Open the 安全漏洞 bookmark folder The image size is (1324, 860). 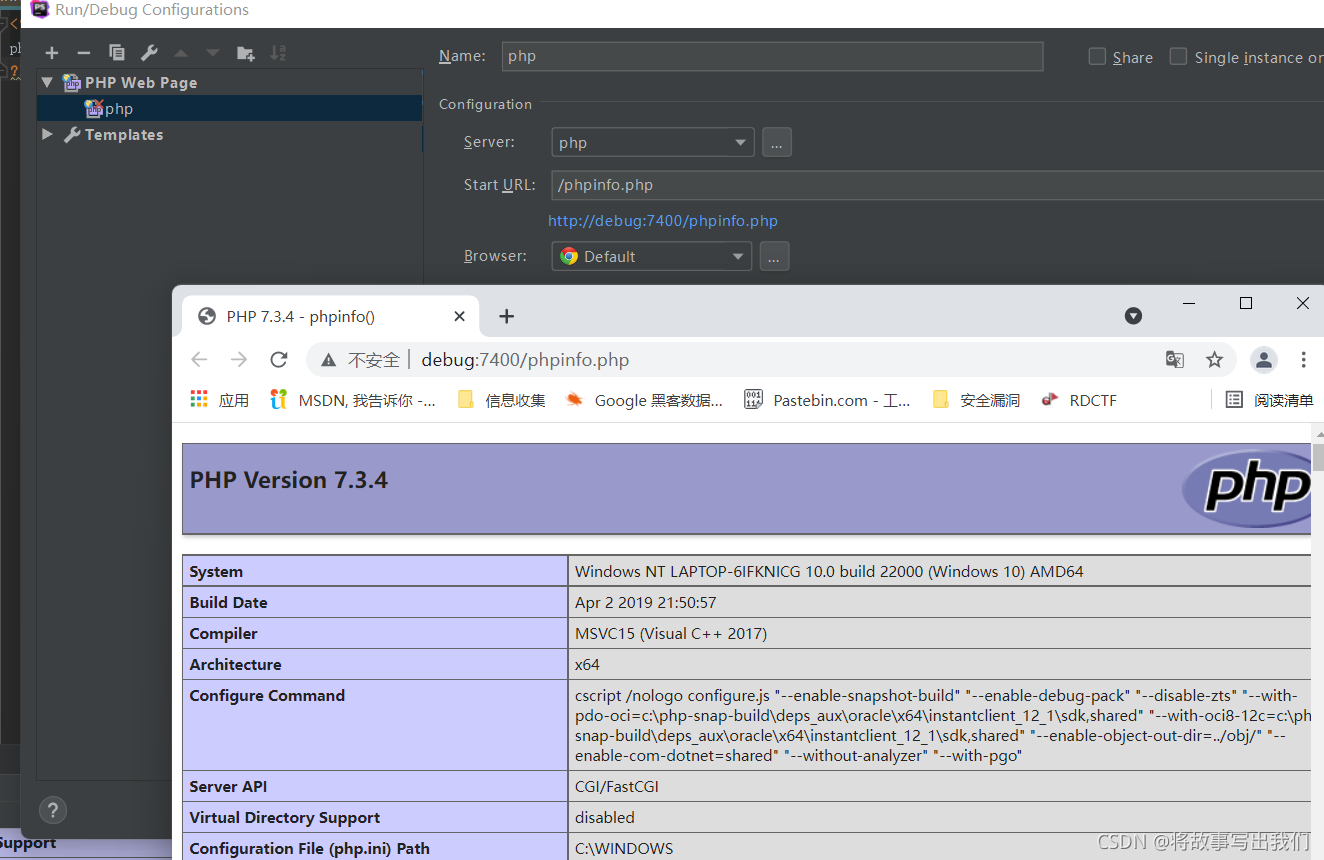point(976,400)
